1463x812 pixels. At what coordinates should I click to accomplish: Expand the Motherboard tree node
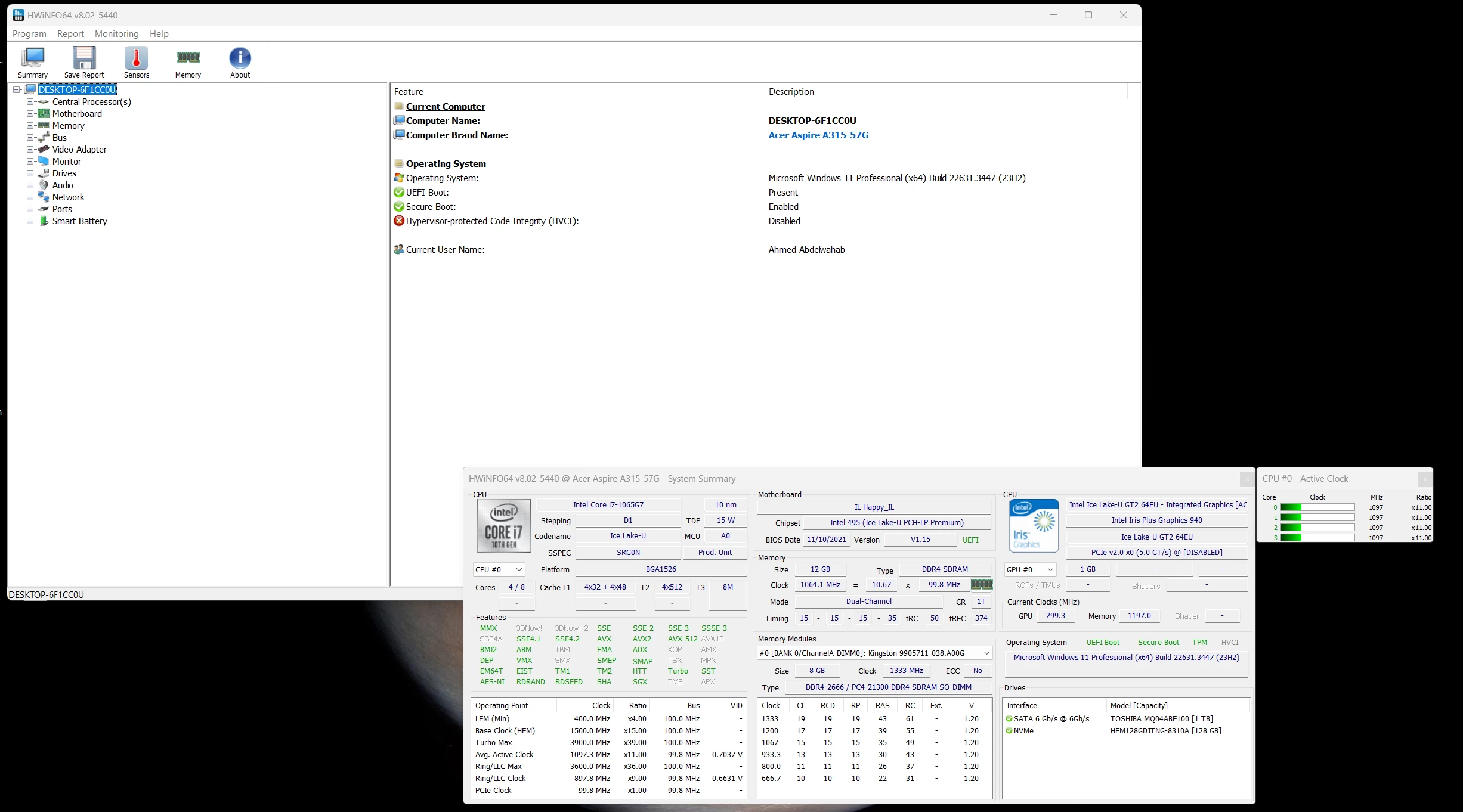[30, 114]
